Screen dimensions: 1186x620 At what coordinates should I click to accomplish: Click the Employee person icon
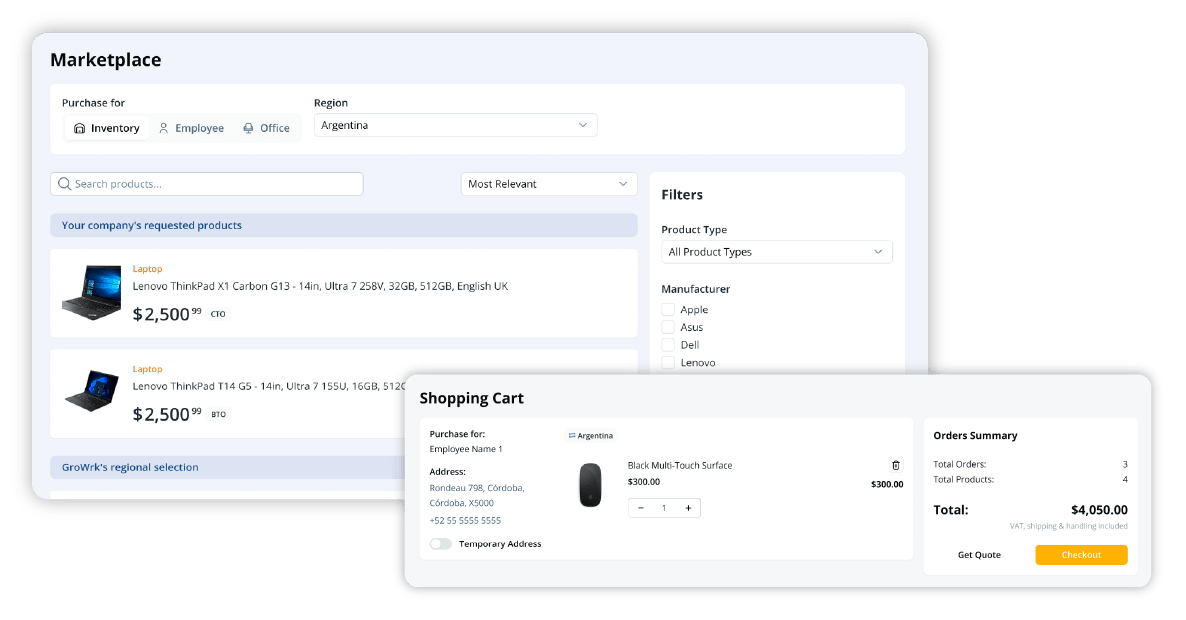(x=165, y=128)
